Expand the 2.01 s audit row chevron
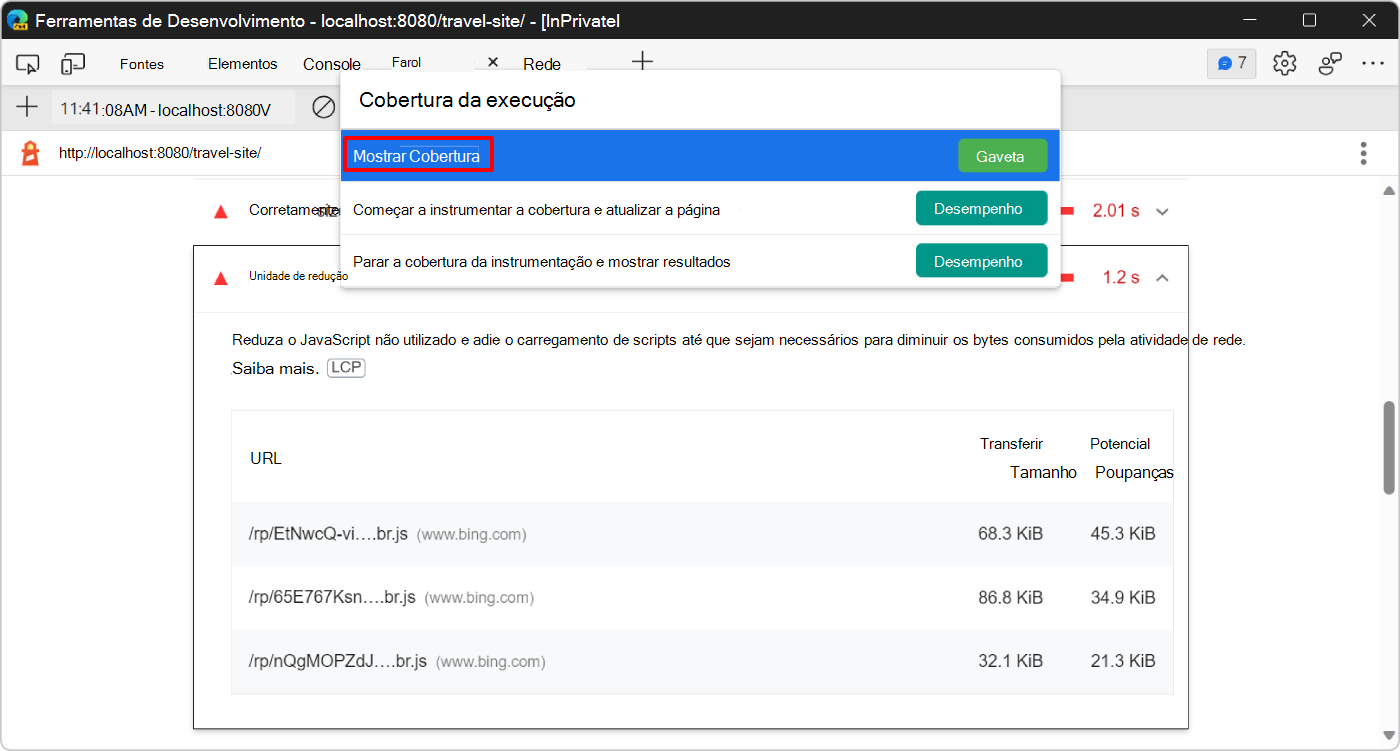The width and height of the screenshot is (1400, 751). pos(1162,210)
